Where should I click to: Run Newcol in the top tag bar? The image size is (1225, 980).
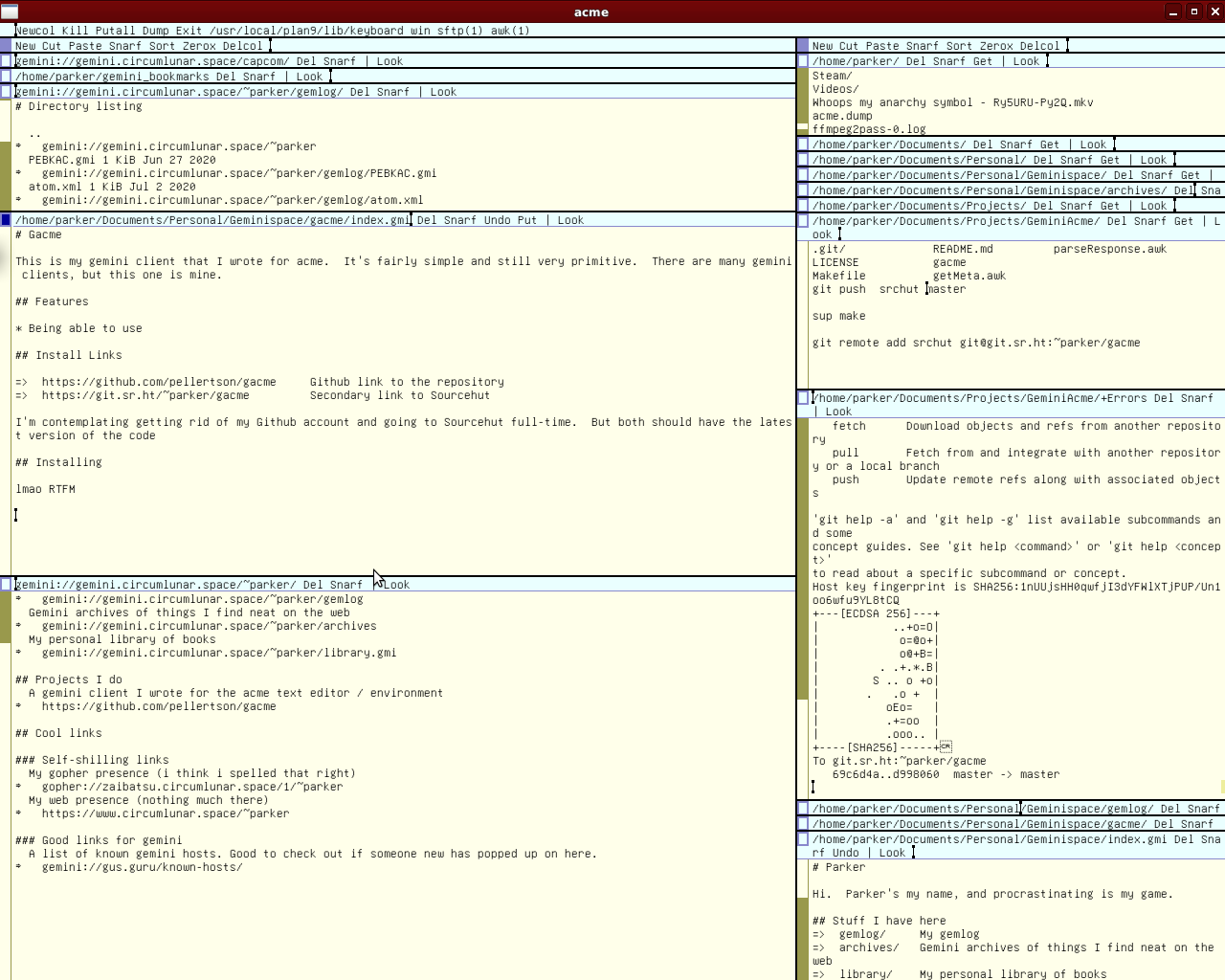tap(35, 31)
